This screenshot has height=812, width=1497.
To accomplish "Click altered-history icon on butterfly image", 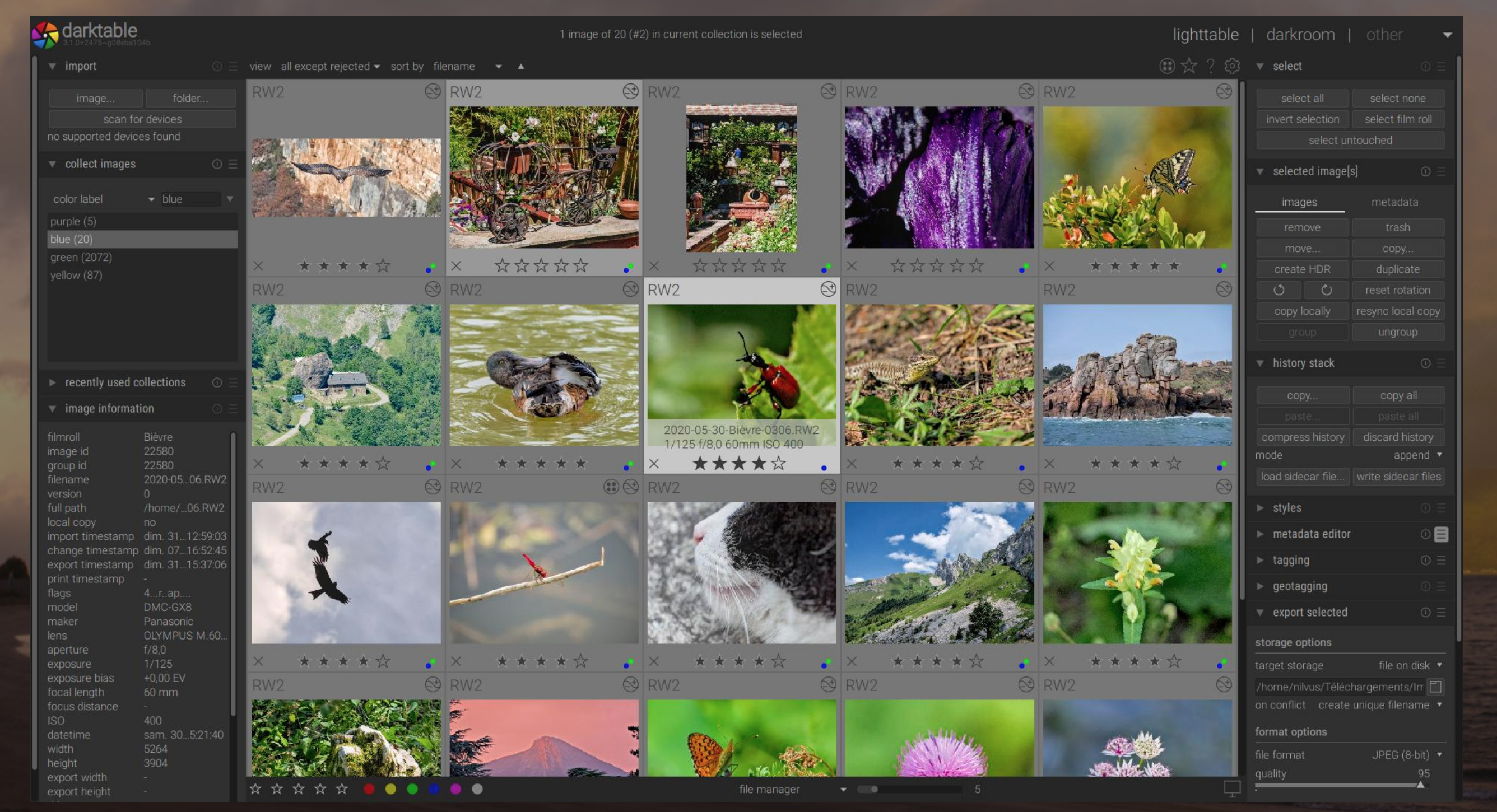I will [x=1223, y=91].
